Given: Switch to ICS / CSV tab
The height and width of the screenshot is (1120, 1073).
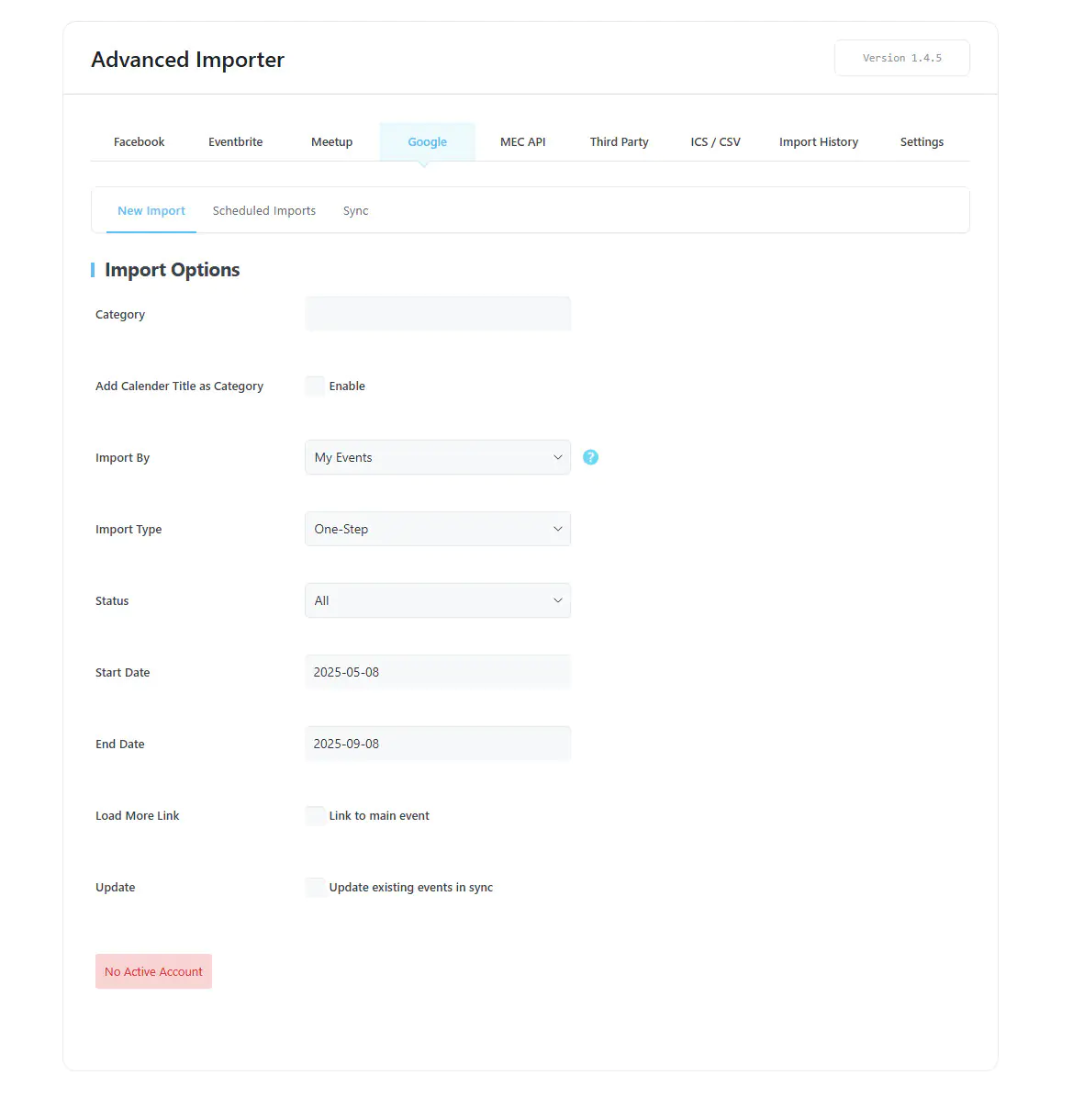Looking at the screenshot, I should click(716, 142).
